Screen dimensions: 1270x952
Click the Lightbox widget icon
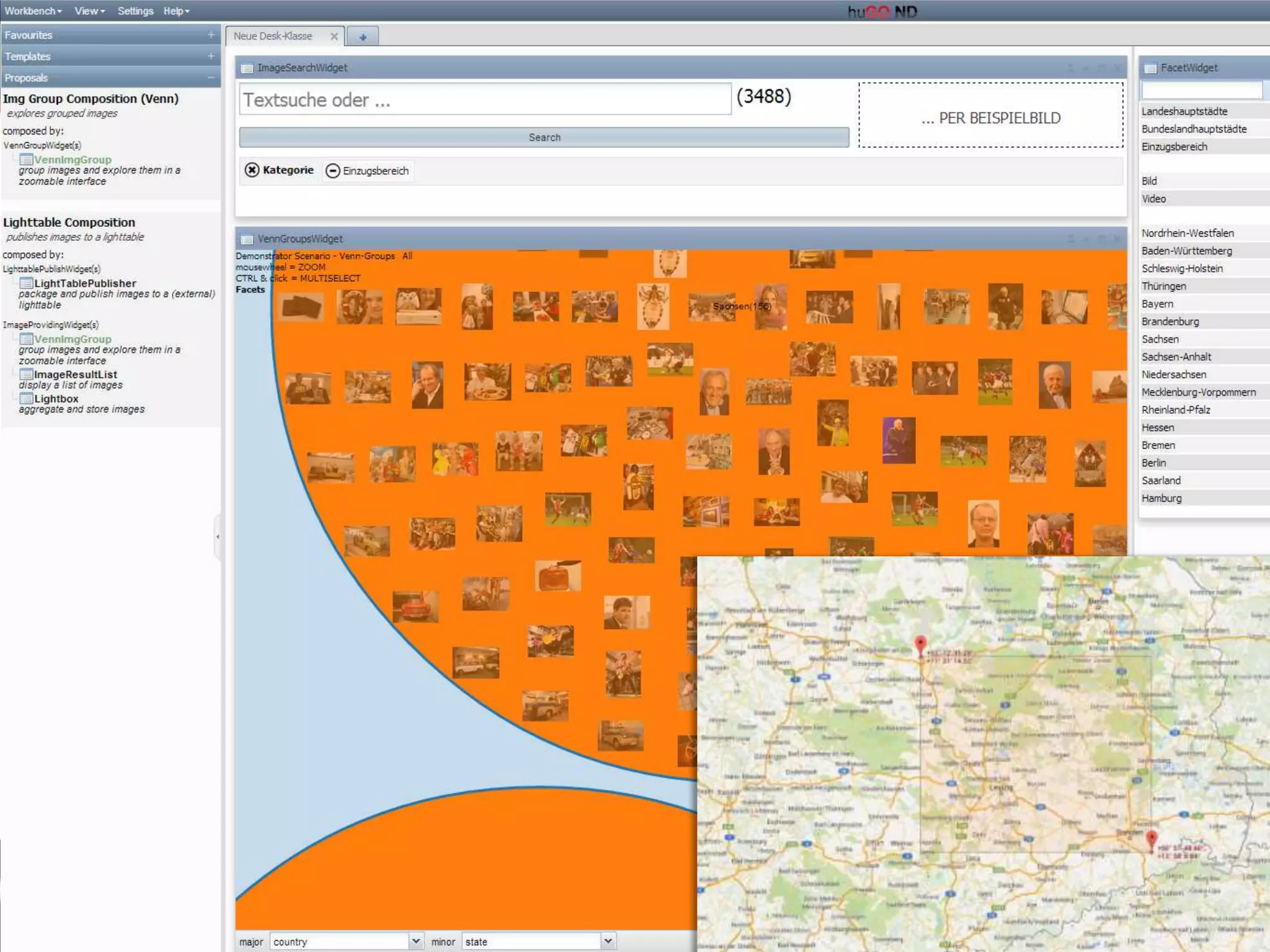click(26, 399)
